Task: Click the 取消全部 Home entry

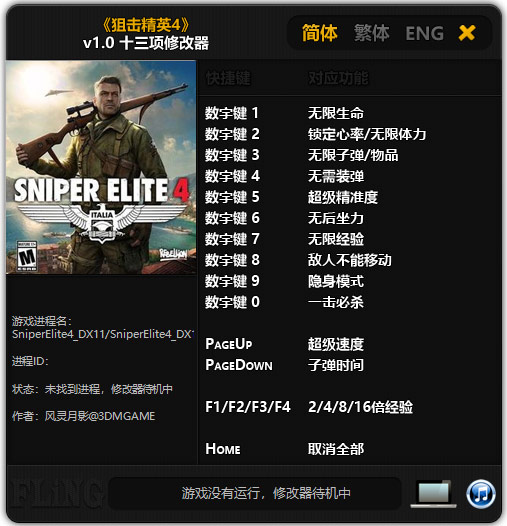Action: point(336,449)
